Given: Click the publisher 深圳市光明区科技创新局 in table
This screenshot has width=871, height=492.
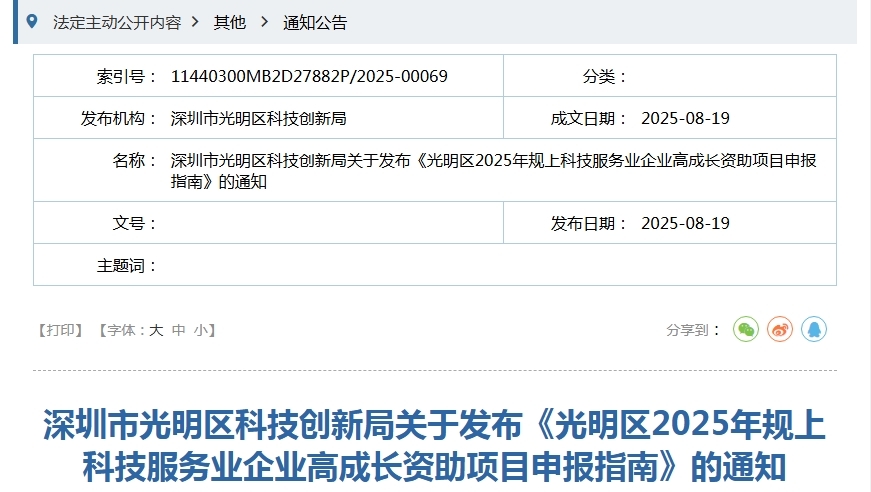Looking at the screenshot, I should coord(258,118).
